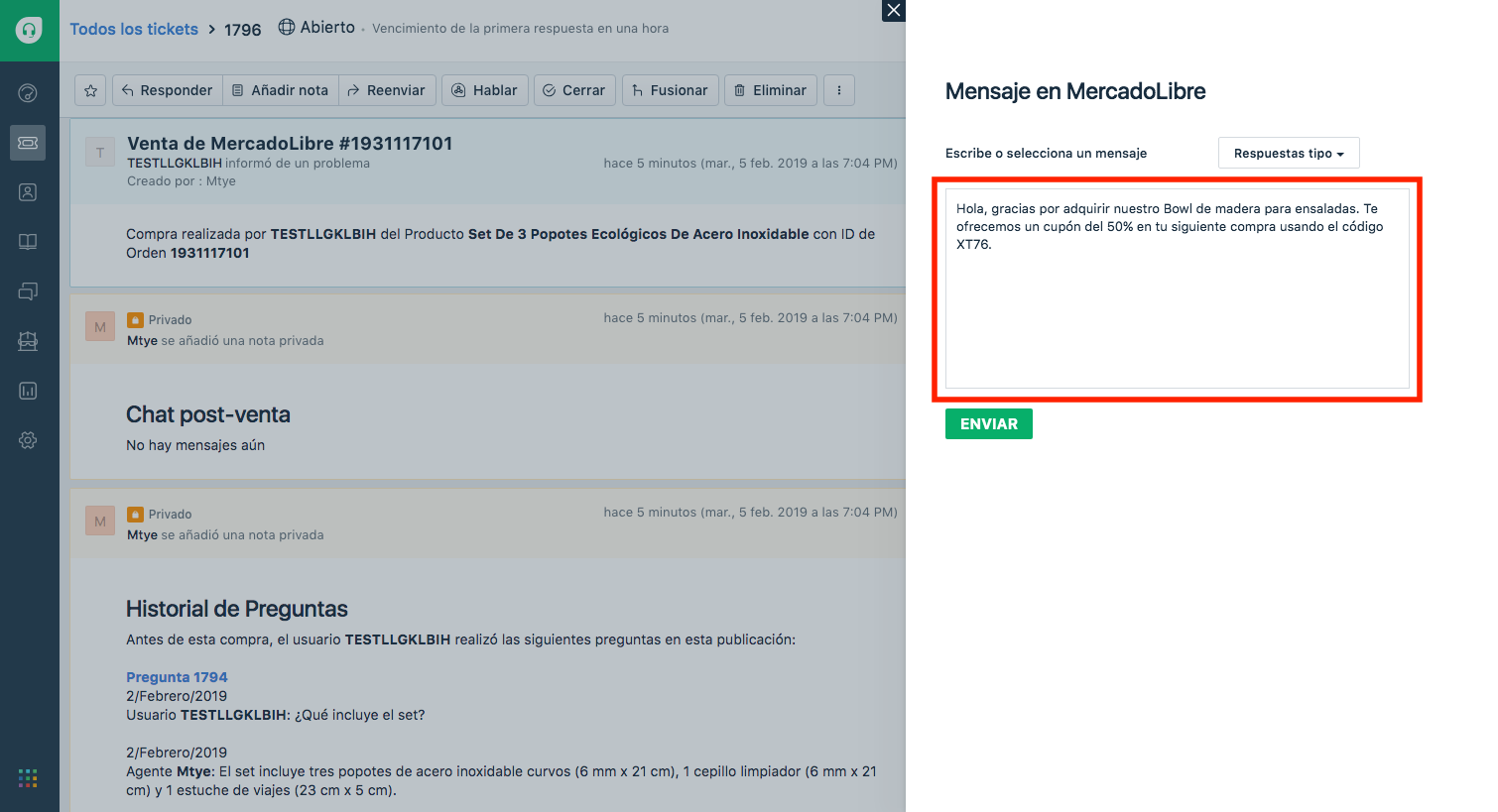
Task: Click inside the message text area
Action: (x=1178, y=289)
